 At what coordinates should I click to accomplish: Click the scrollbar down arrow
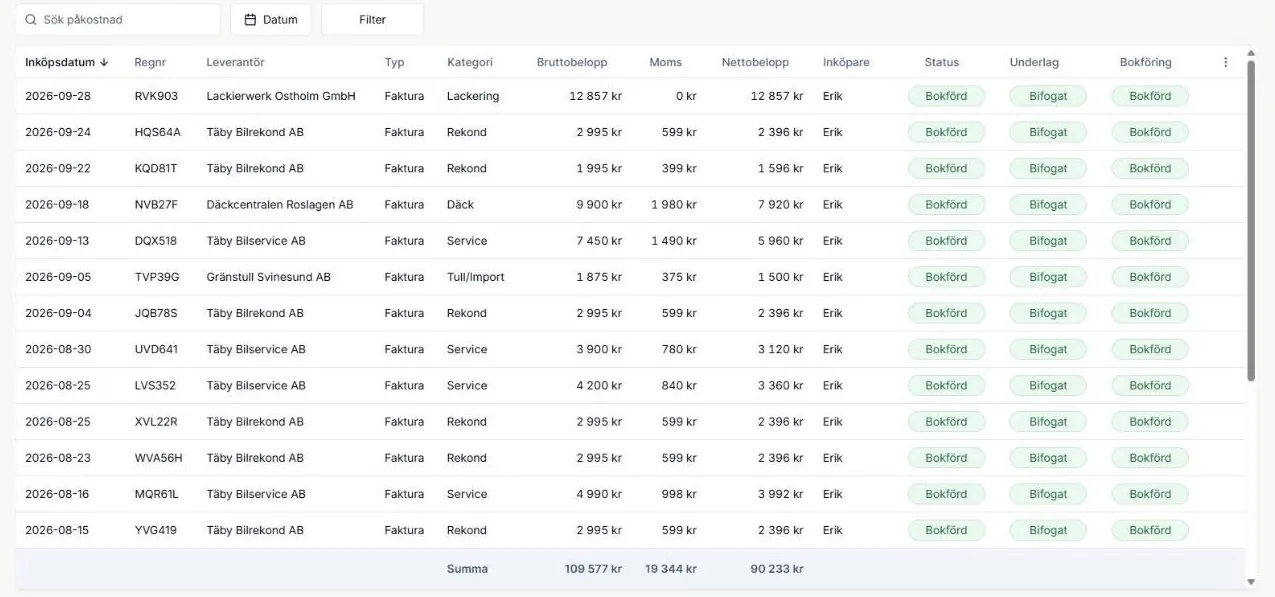tap(1250, 582)
